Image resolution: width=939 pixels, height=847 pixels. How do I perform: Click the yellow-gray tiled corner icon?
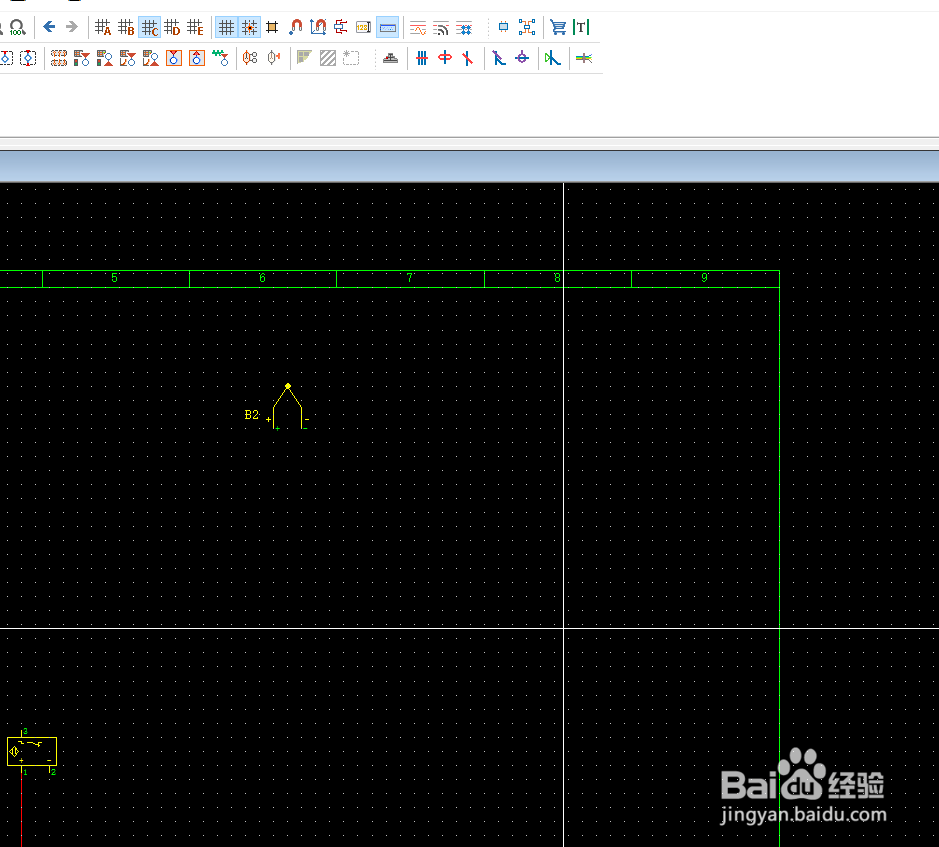(x=304, y=58)
